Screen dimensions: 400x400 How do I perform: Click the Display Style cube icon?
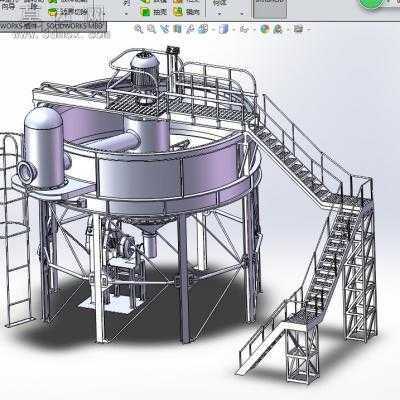[223, 29]
